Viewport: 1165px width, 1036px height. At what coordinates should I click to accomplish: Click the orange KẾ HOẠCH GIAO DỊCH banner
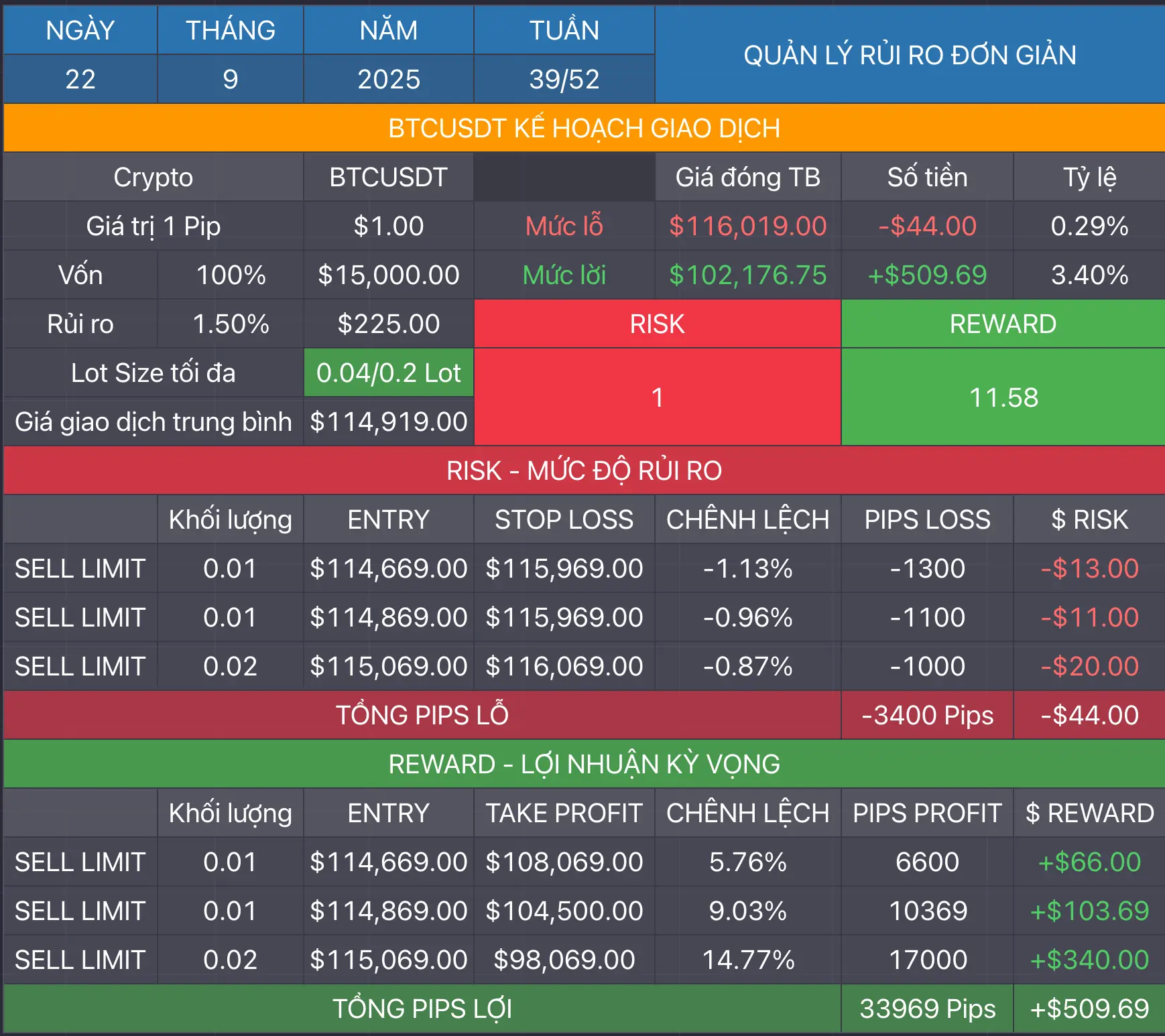583,128
